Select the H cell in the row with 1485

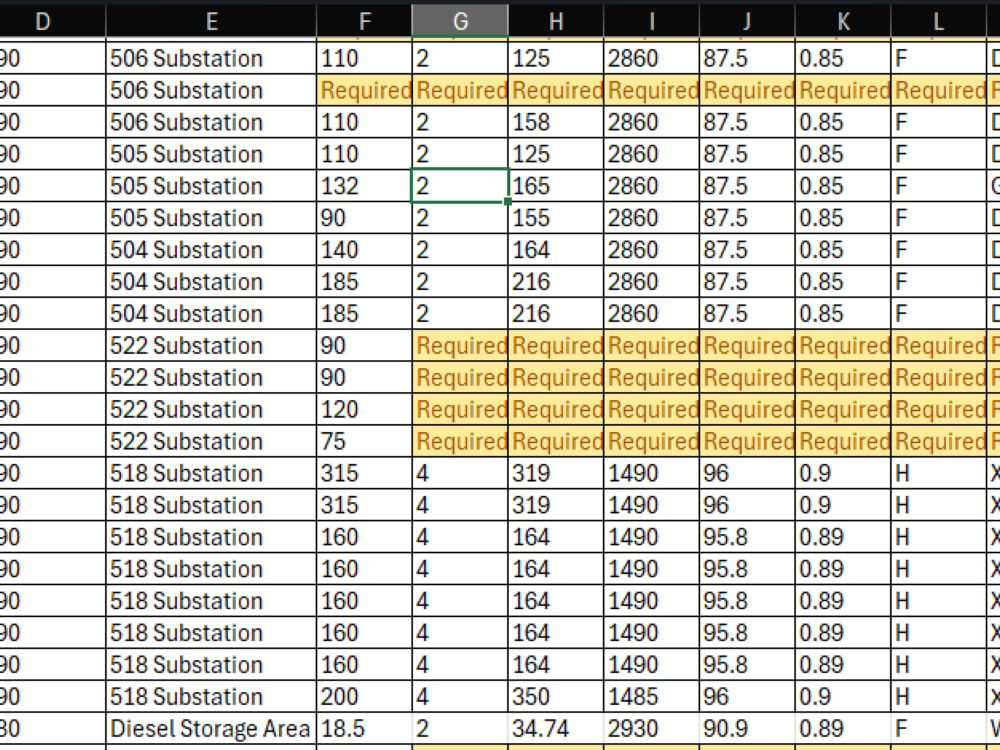pyautogui.click(x=938, y=696)
